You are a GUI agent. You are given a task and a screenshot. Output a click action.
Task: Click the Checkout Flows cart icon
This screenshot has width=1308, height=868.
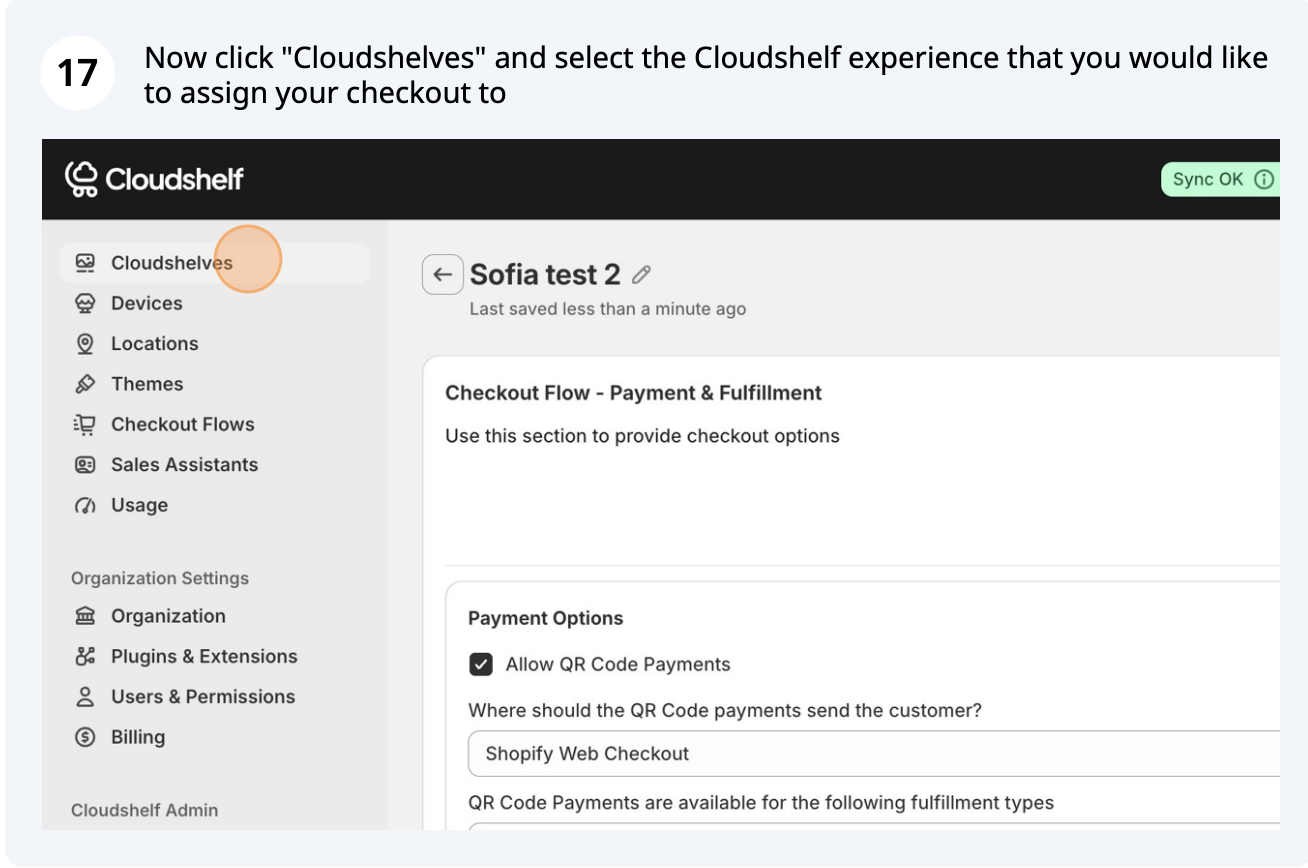pyautogui.click(x=85, y=424)
